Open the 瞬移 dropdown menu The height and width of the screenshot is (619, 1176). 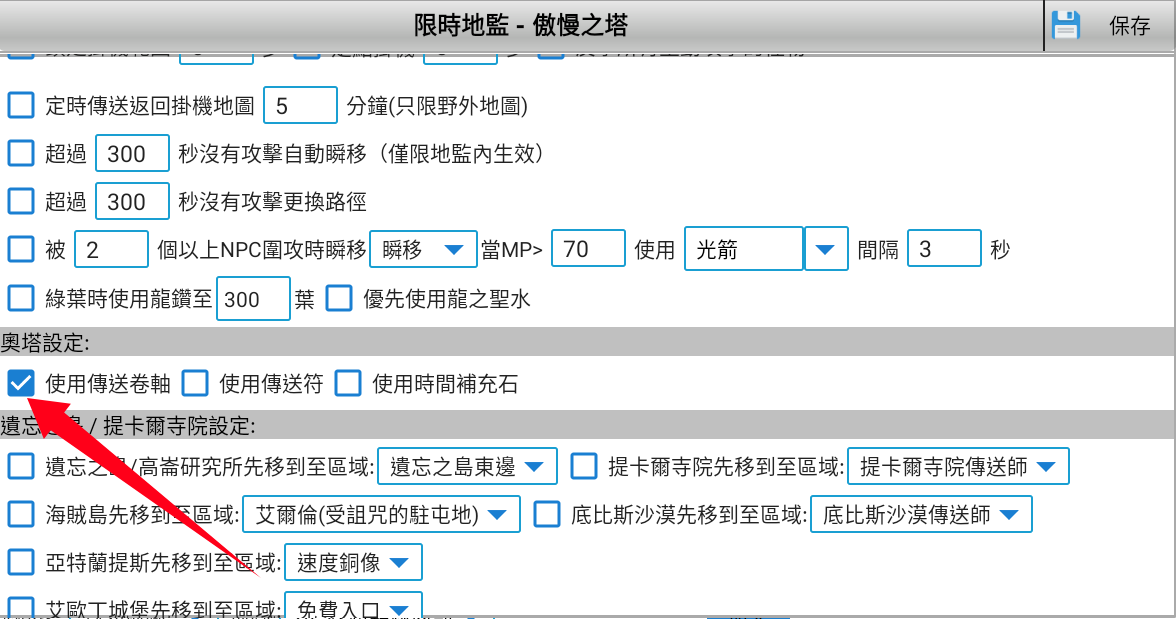422,249
